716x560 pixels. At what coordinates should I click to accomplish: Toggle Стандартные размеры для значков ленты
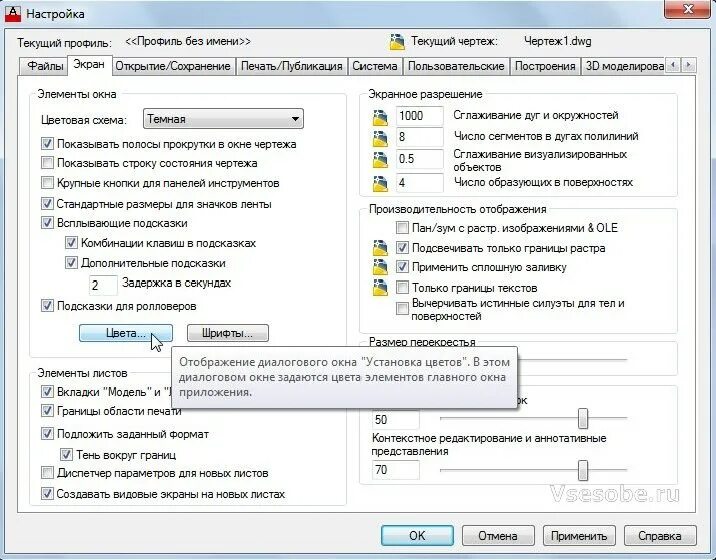pos(47,204)
